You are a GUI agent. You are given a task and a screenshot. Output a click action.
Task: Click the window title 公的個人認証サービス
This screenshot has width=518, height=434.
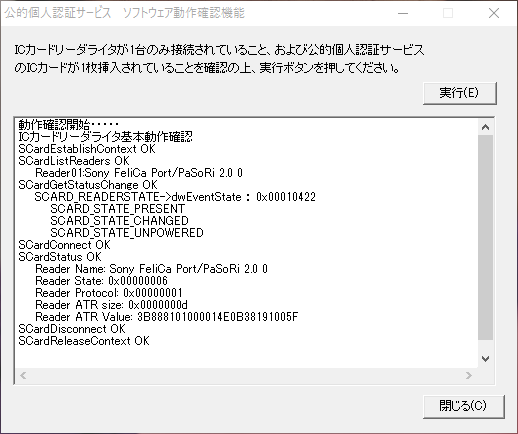58,13
